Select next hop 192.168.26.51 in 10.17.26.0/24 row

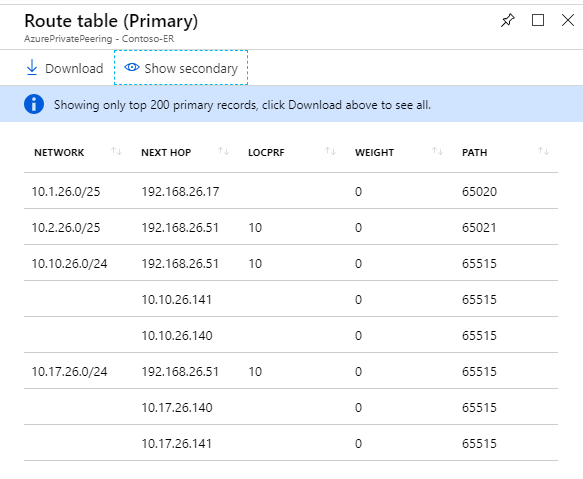pos(180,372)
